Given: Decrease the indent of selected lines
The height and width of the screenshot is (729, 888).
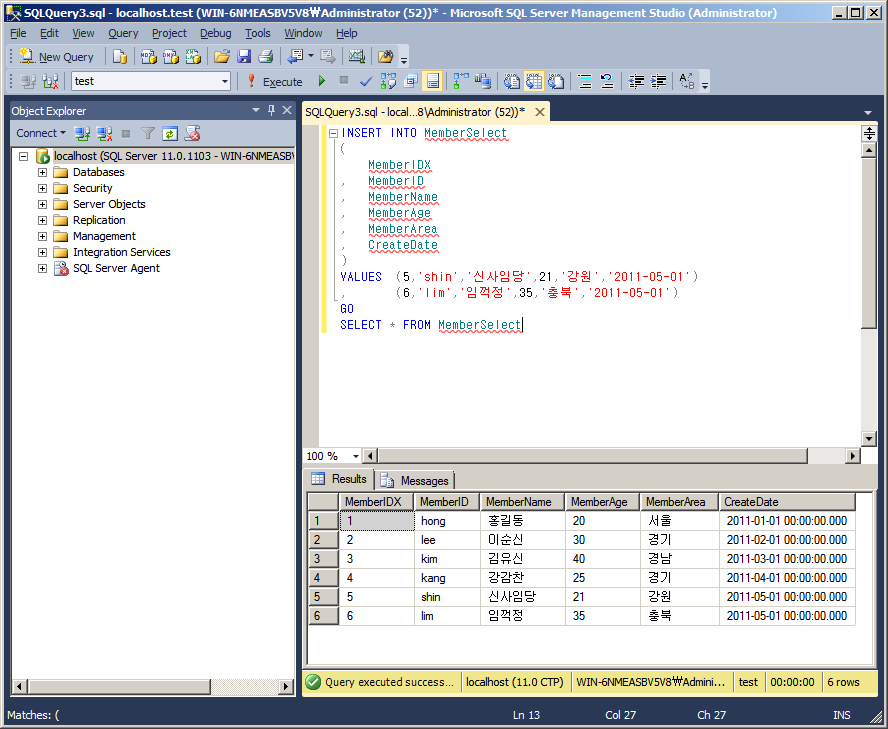Looking at the screenshot, I should (x=636, y=82).
